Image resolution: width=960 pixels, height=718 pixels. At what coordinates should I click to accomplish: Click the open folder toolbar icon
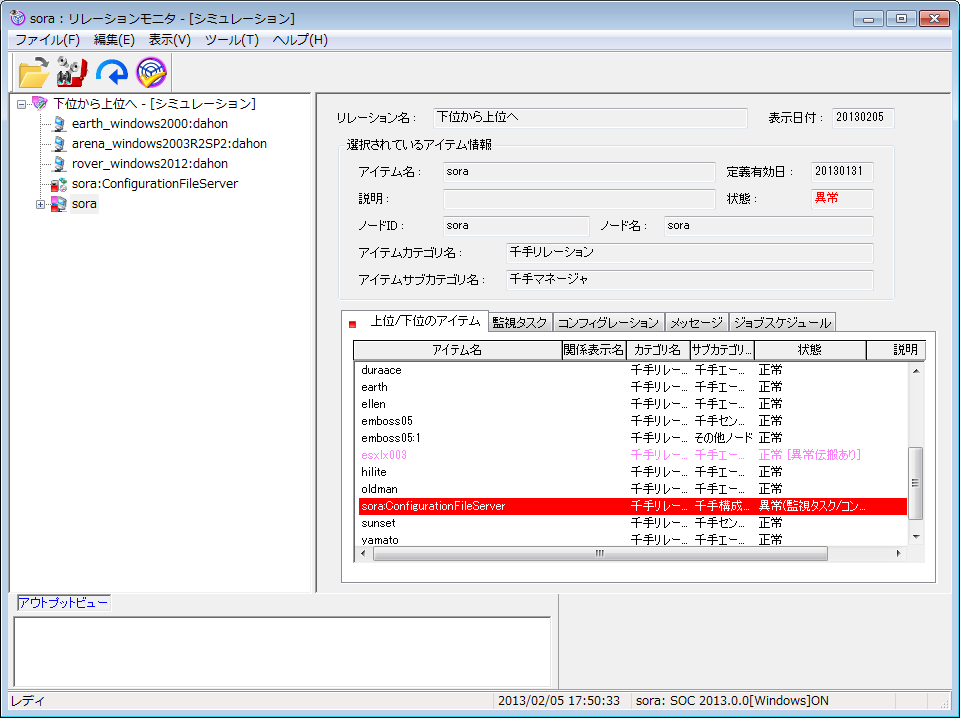tap(34, 72)
